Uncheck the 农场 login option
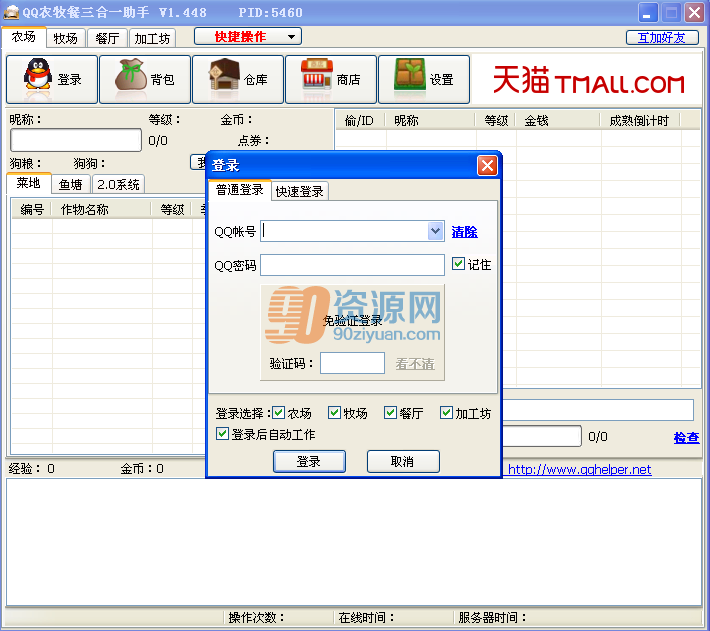Screen dimensions: 710x631 click(278, 412)
